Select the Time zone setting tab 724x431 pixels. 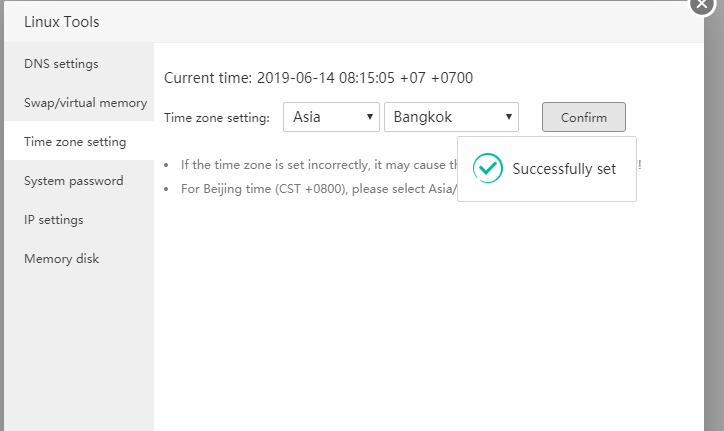[x=75, y=142]
